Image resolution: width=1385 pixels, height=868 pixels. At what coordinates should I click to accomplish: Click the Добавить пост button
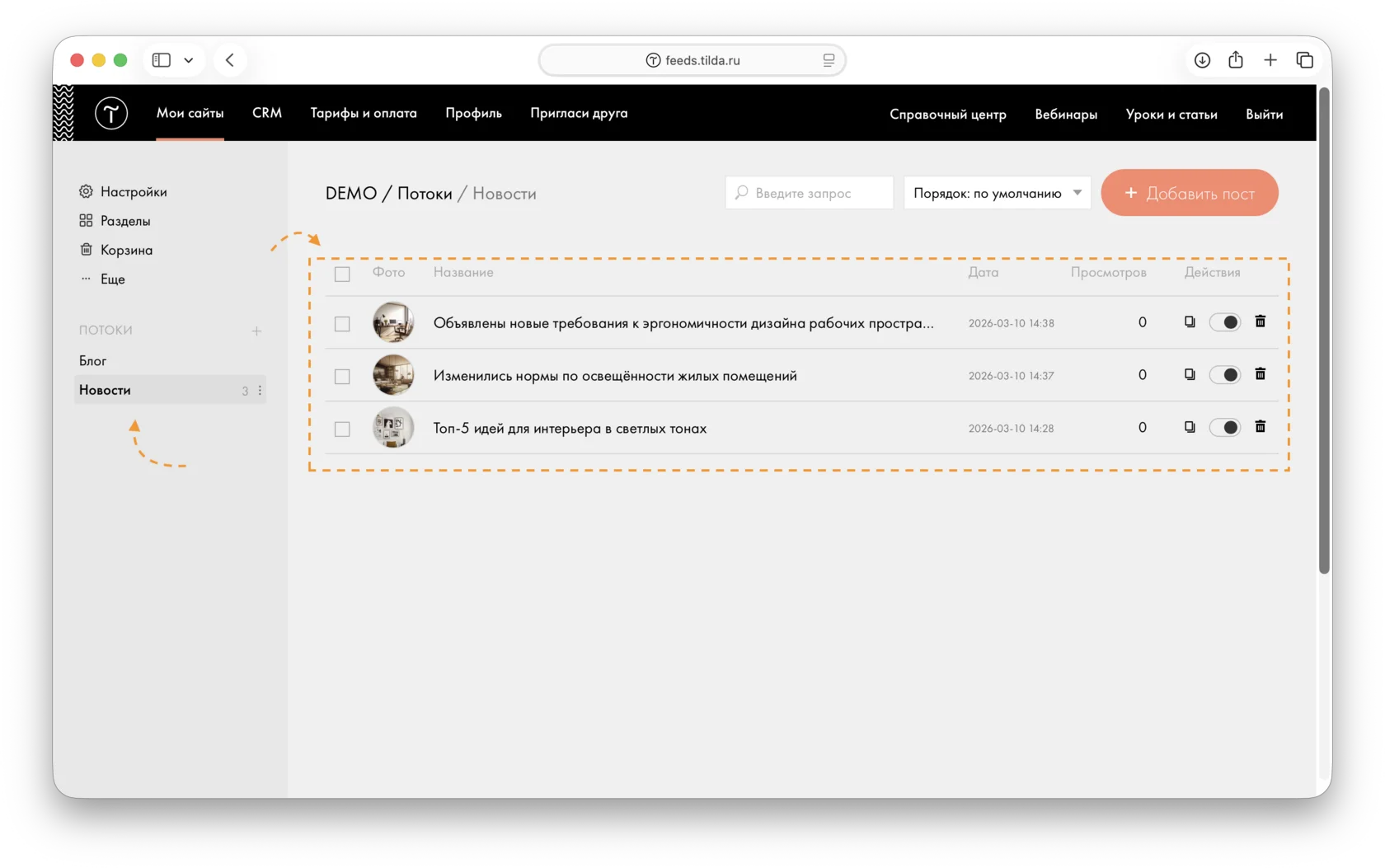[1190, 193]
